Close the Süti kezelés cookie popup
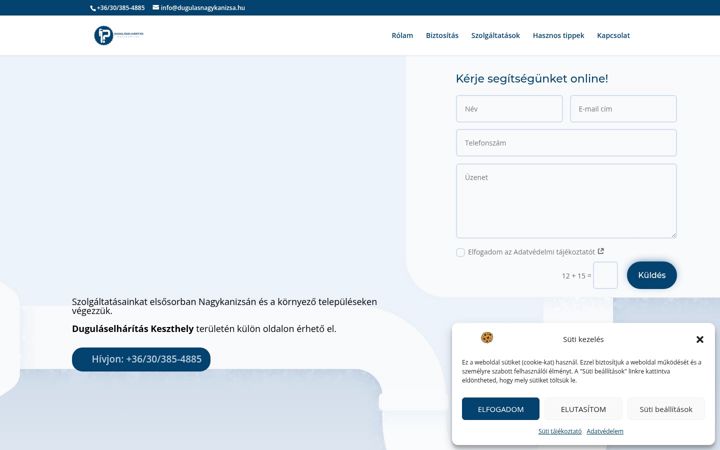720x450 pixels. point(700,339)
